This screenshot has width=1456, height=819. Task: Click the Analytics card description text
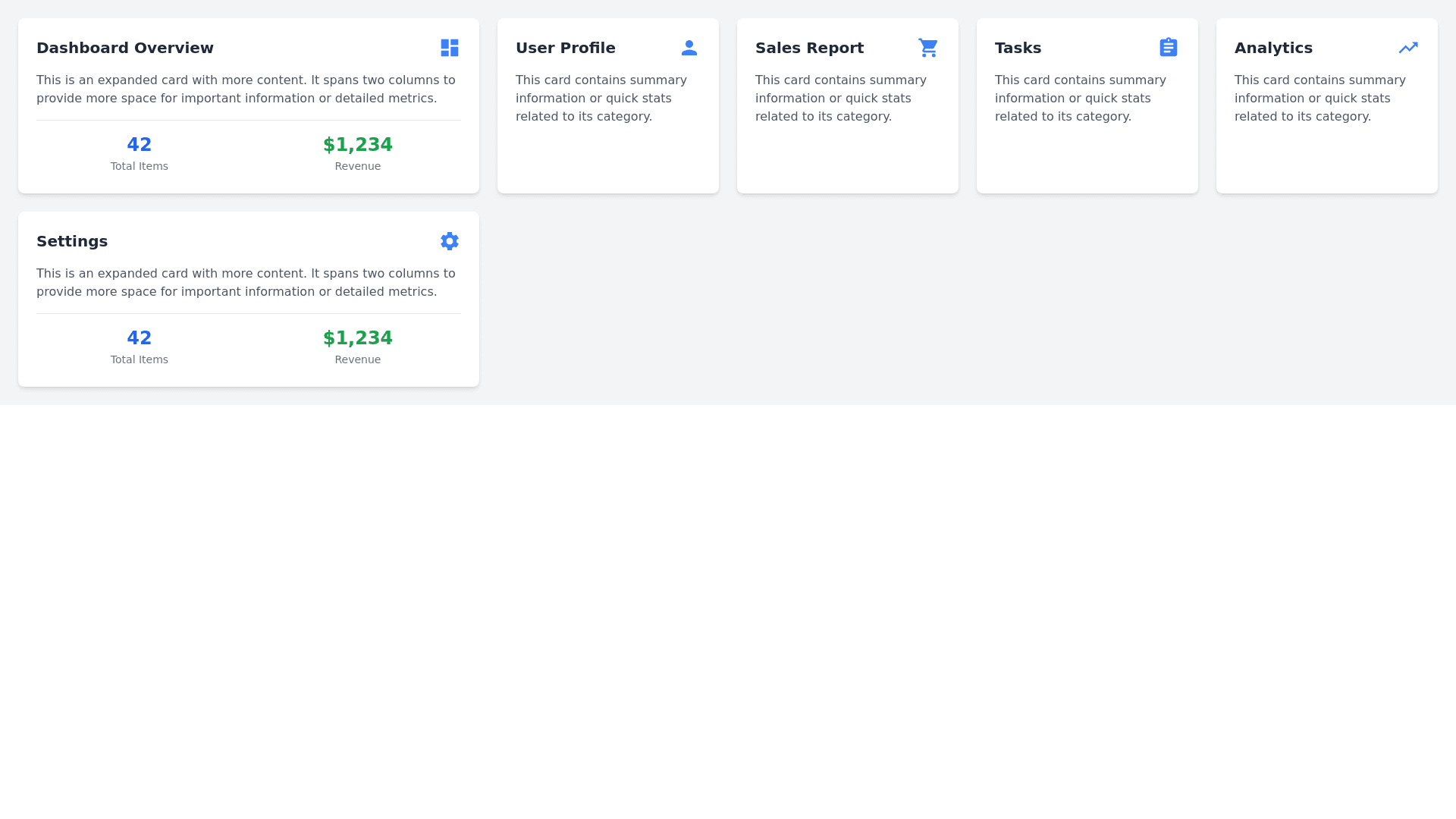point(1319,99)
